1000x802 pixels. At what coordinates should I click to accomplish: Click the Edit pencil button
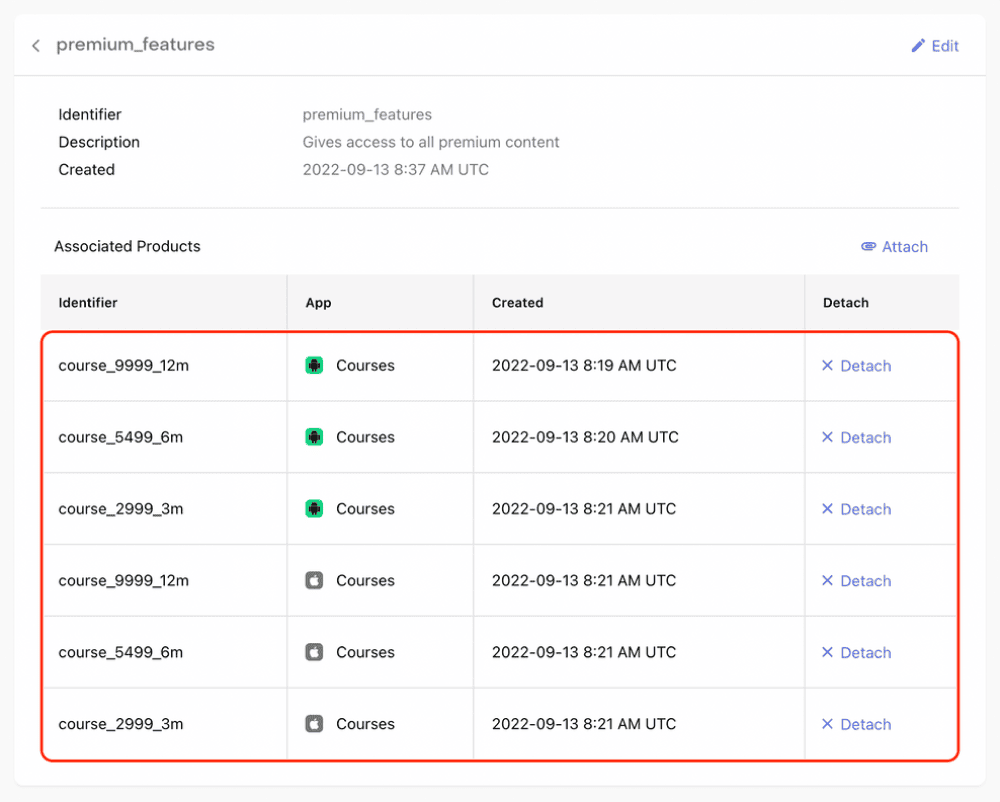point(934,46)
